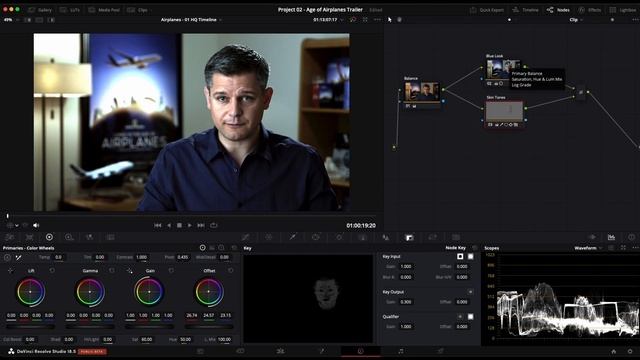Open the Information palette icon
The height and width of the screenshot is (360, 640).
pos(631,237)
